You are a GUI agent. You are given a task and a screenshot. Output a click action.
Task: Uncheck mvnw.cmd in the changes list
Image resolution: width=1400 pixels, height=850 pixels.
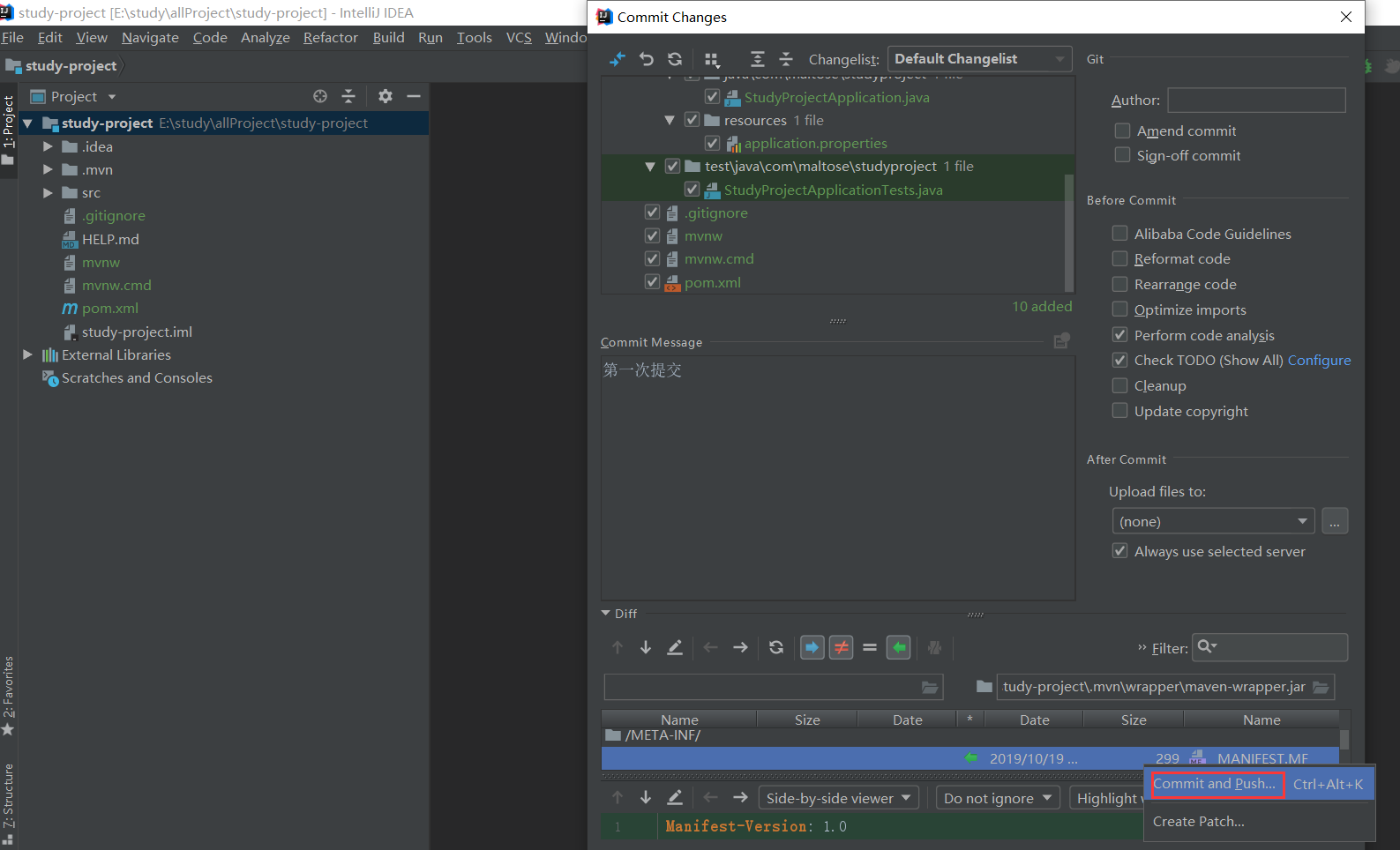pyautogui.click(x=652, y=258)
